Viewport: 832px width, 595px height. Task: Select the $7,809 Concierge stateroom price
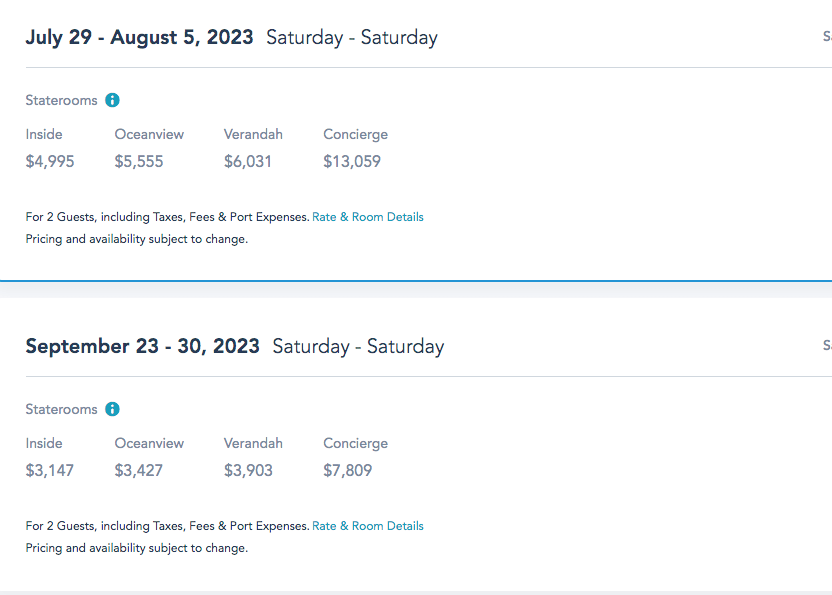[x=348, y=471]
